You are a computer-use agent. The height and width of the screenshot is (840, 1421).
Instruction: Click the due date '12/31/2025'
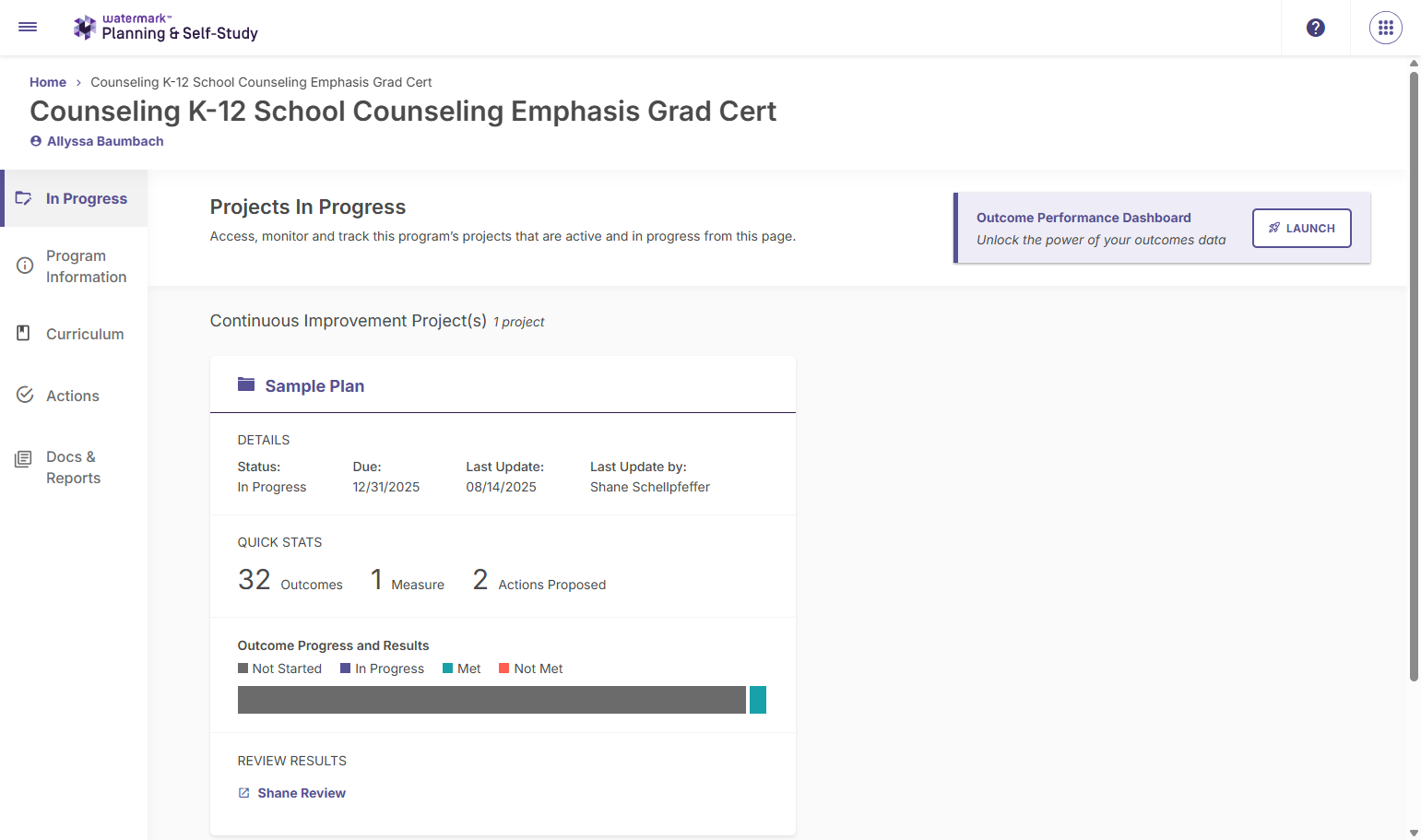[x=386, y=487]
